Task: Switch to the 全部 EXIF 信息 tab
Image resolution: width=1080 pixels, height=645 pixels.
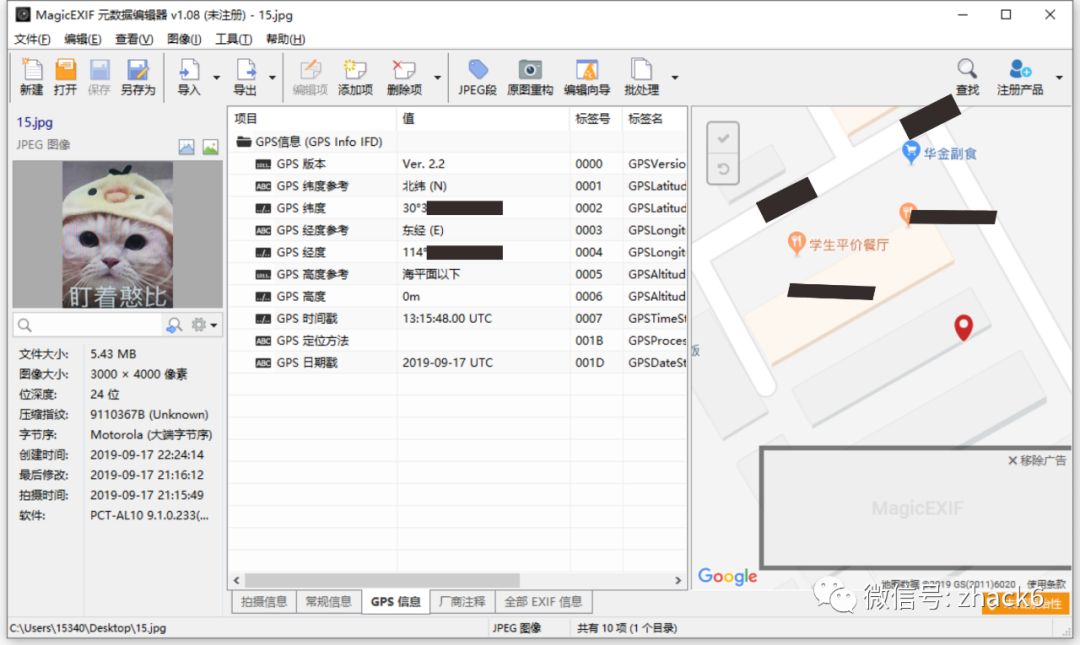Action: click(543, 602)
